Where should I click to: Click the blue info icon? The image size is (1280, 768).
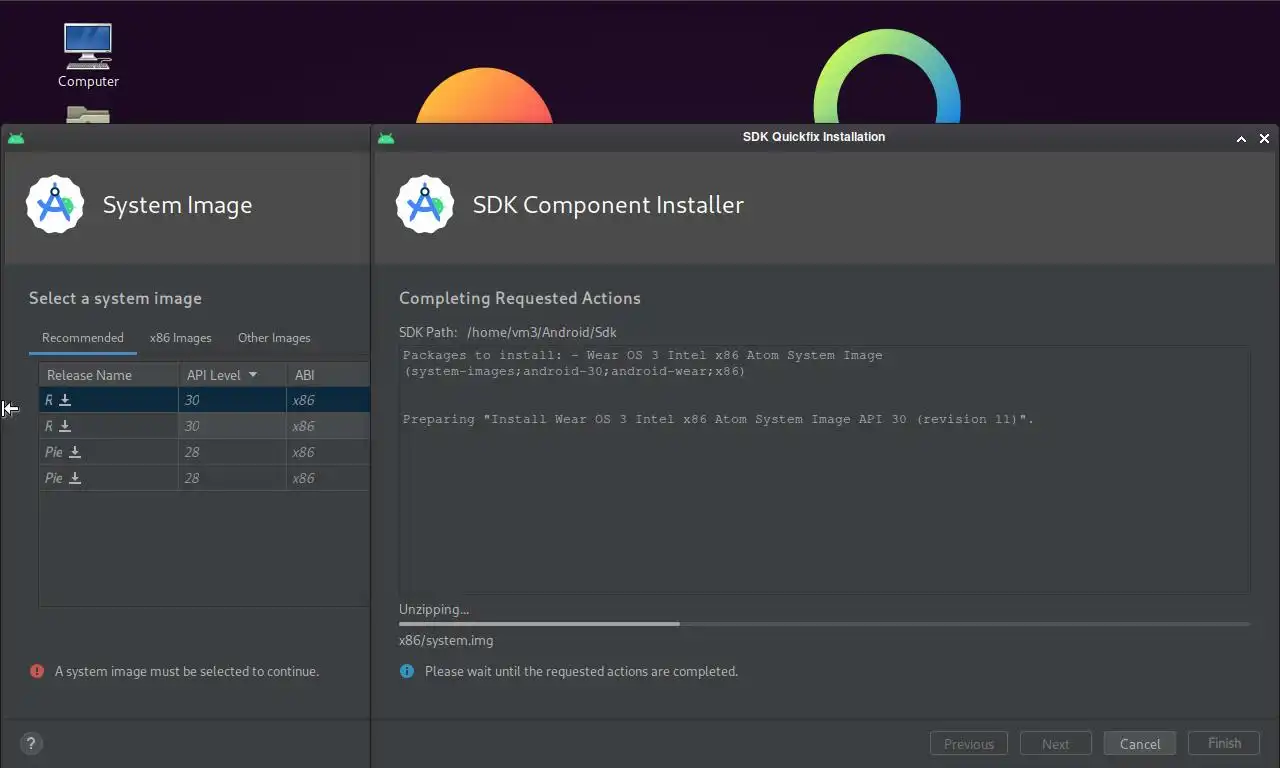coord(407,671)
